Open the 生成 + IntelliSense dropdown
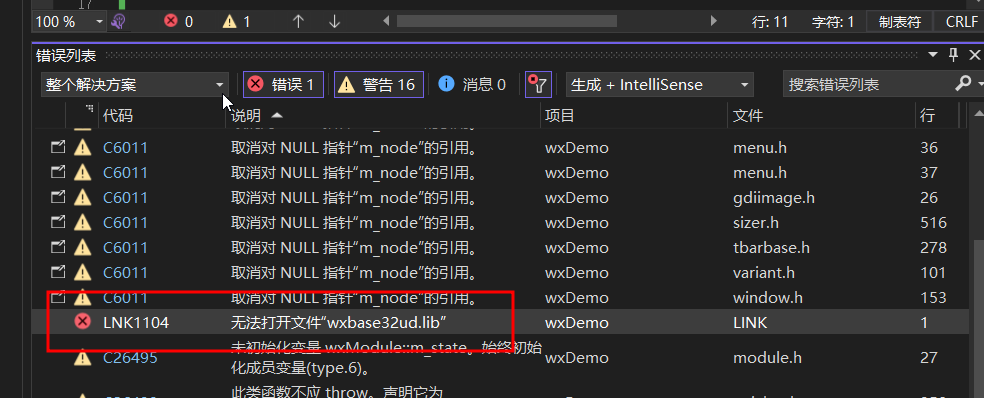This screenshot has height=398, width=984. pos(660,85)
